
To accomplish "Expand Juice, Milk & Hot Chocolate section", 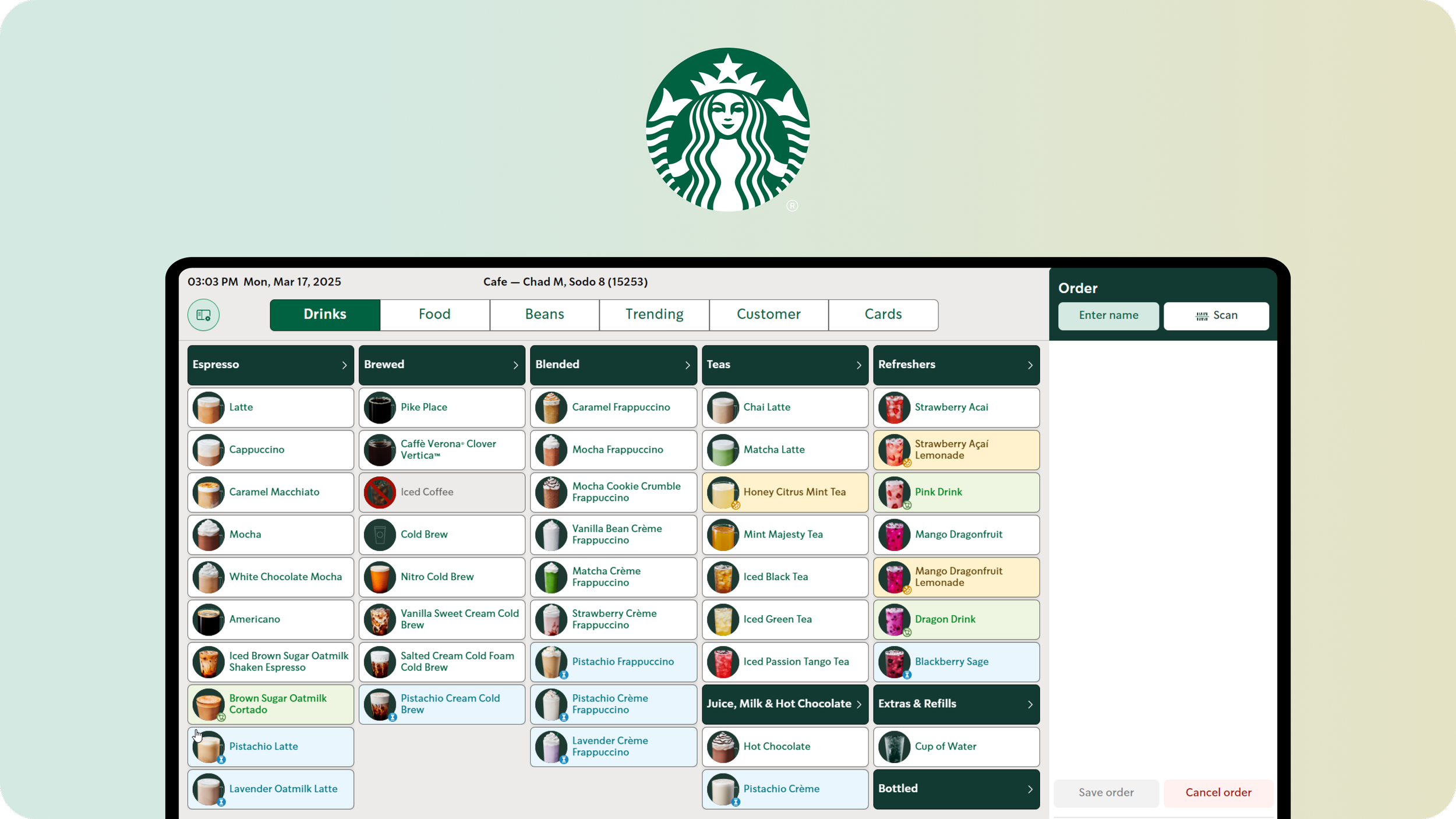I will [858, 704].
